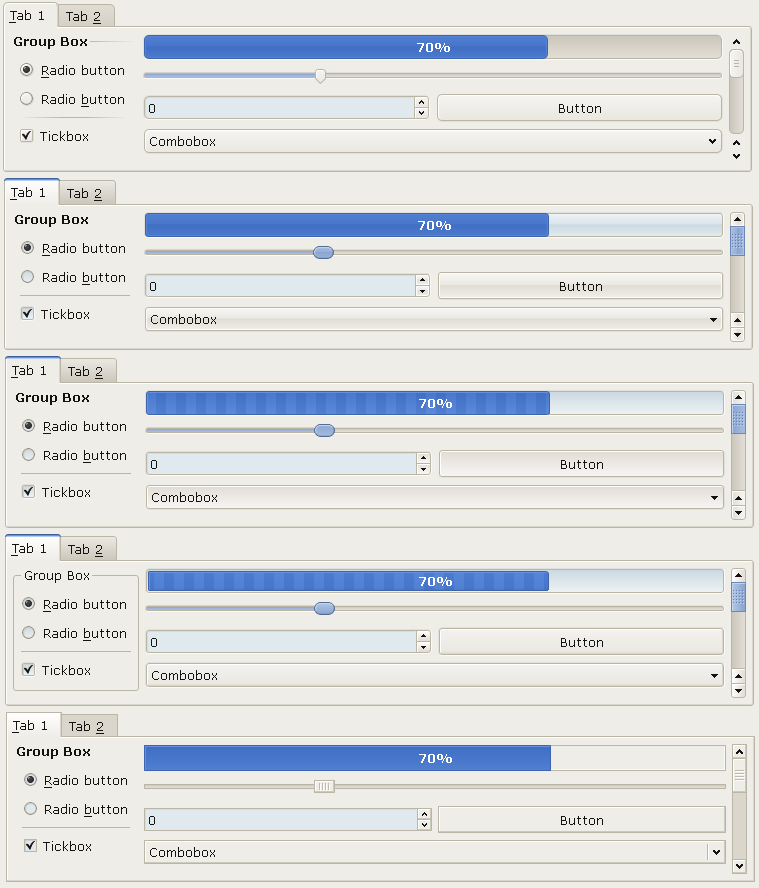Click the scrollbar thumb in the top panel
Screen dimensions: 759x888
pos(736,63)
